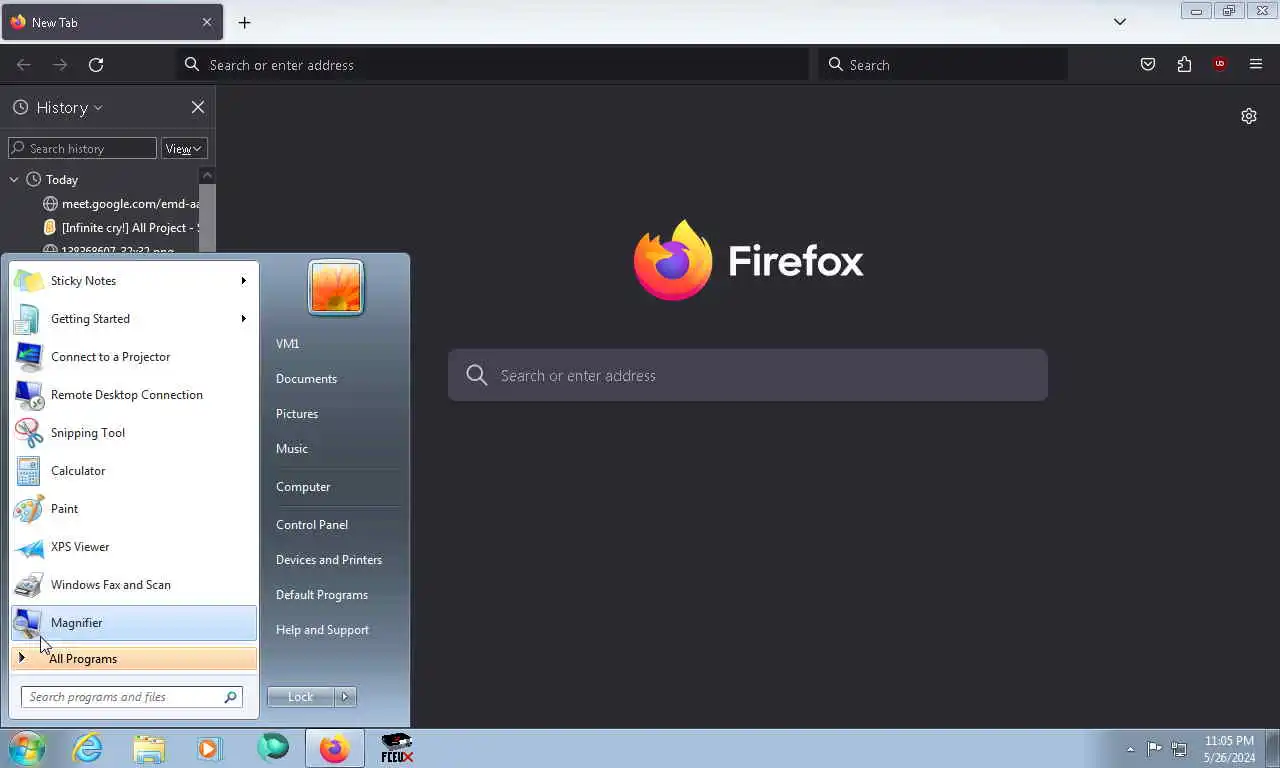This screenshot has width=1280, height=768.
Task: Expand Sticky Notes submenu arrow
Action: tap(243, 281)
